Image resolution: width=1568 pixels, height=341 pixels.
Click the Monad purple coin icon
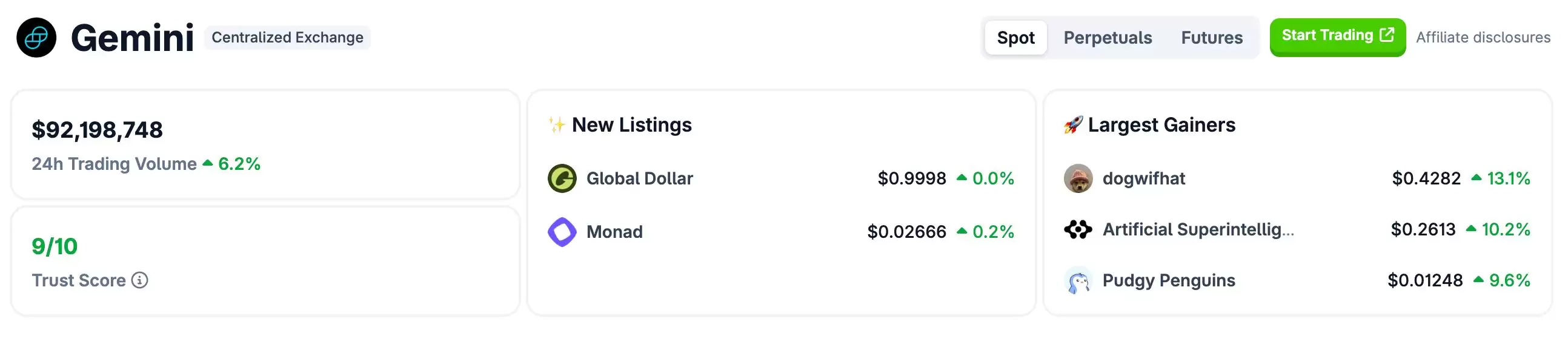[x=562, y=232]
